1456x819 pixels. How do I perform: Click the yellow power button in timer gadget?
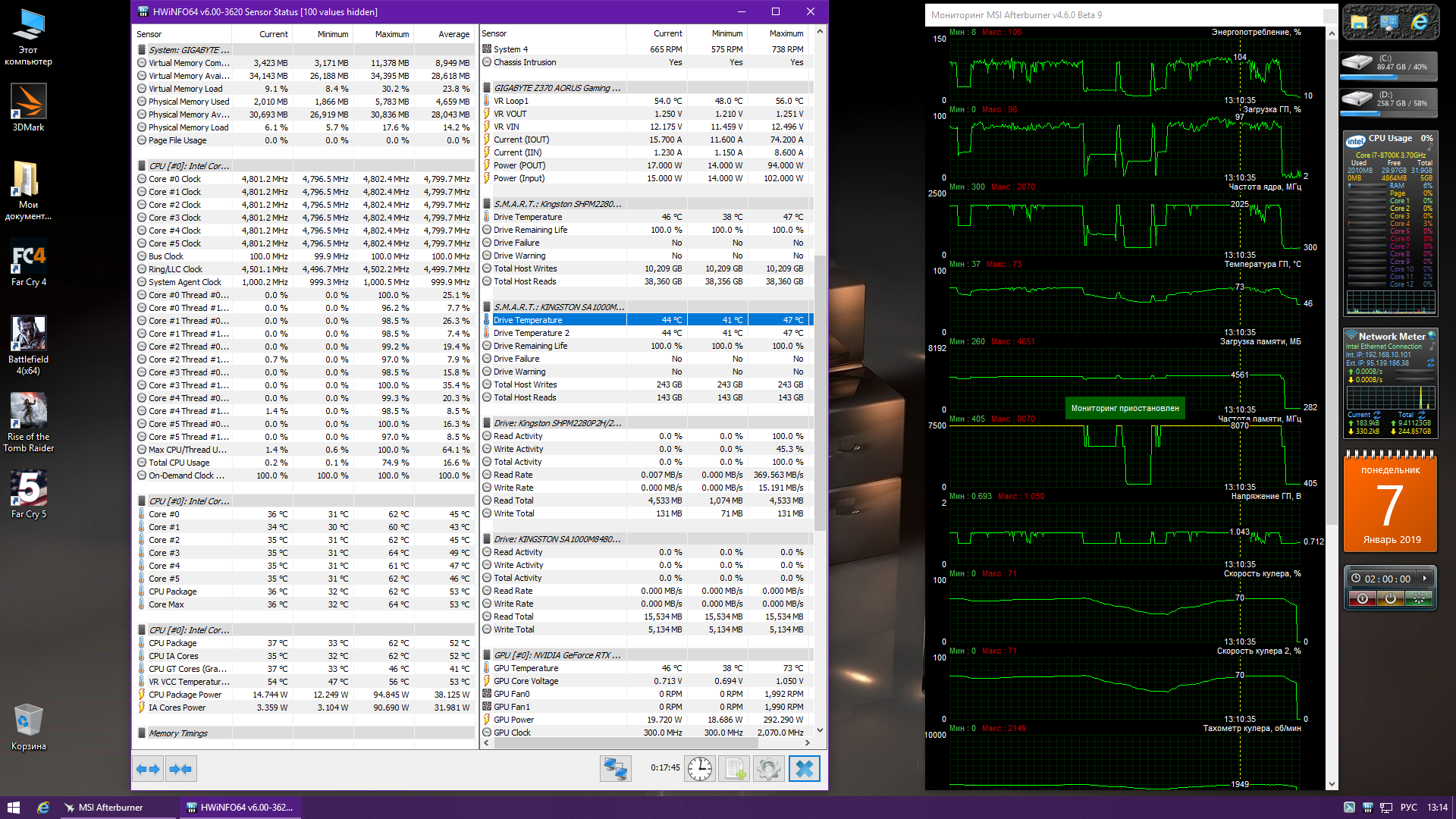(x=1390, y=598)
